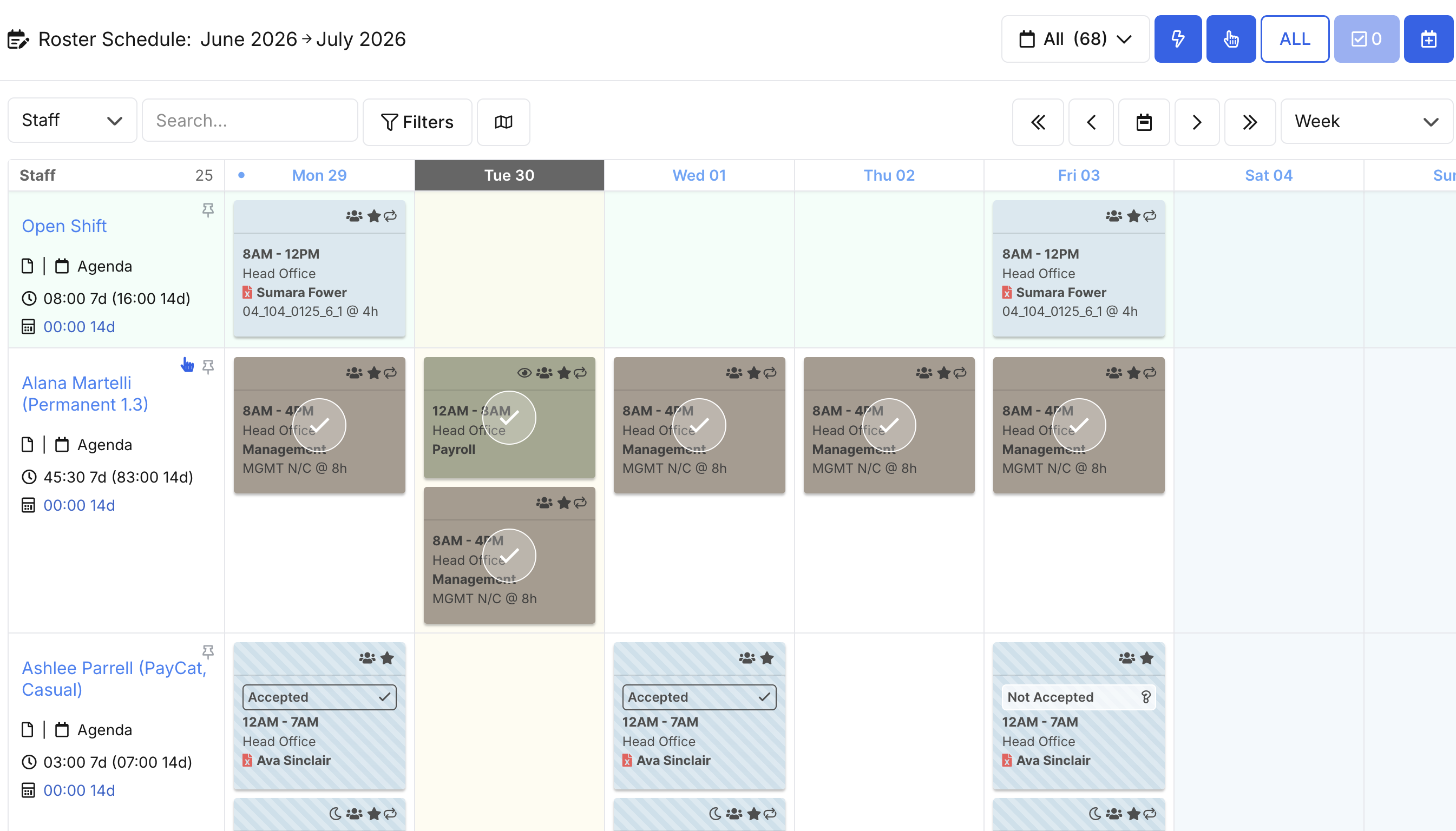Click the ALL button
Viewport: 1456px width, 831px height.
(x=1294, y=39)
